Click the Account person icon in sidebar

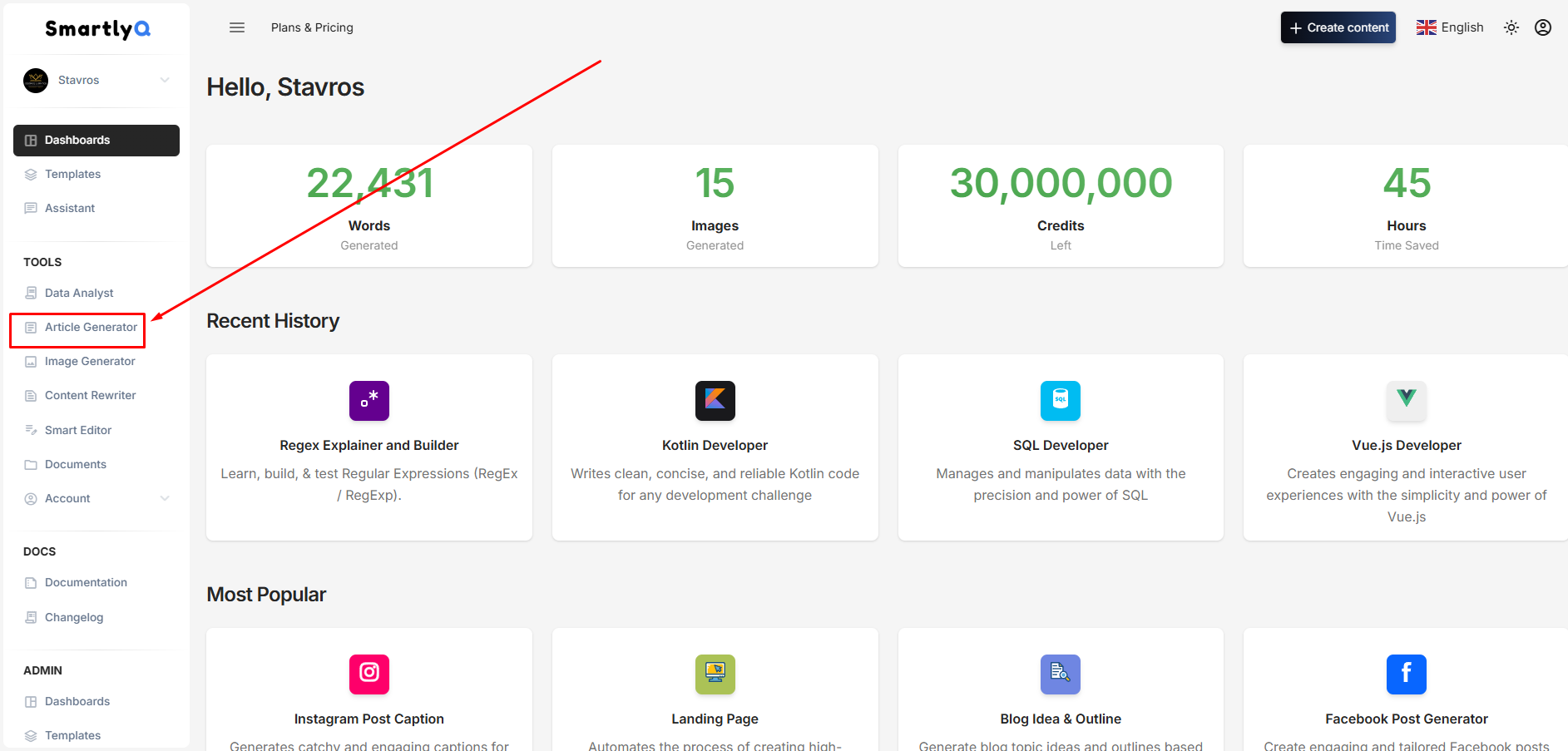(x=31, y=499)
